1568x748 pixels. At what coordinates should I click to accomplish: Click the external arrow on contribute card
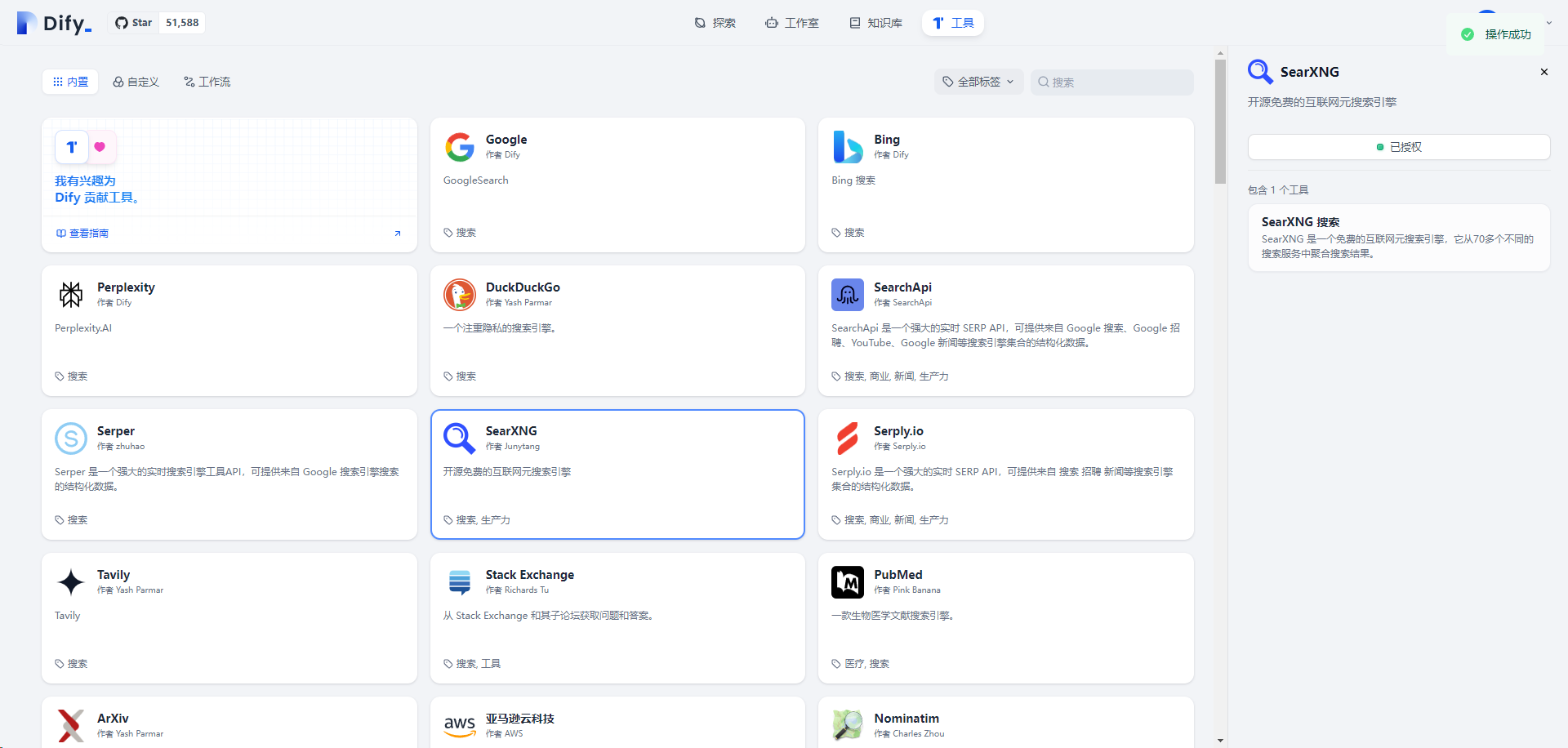[398, 234]
